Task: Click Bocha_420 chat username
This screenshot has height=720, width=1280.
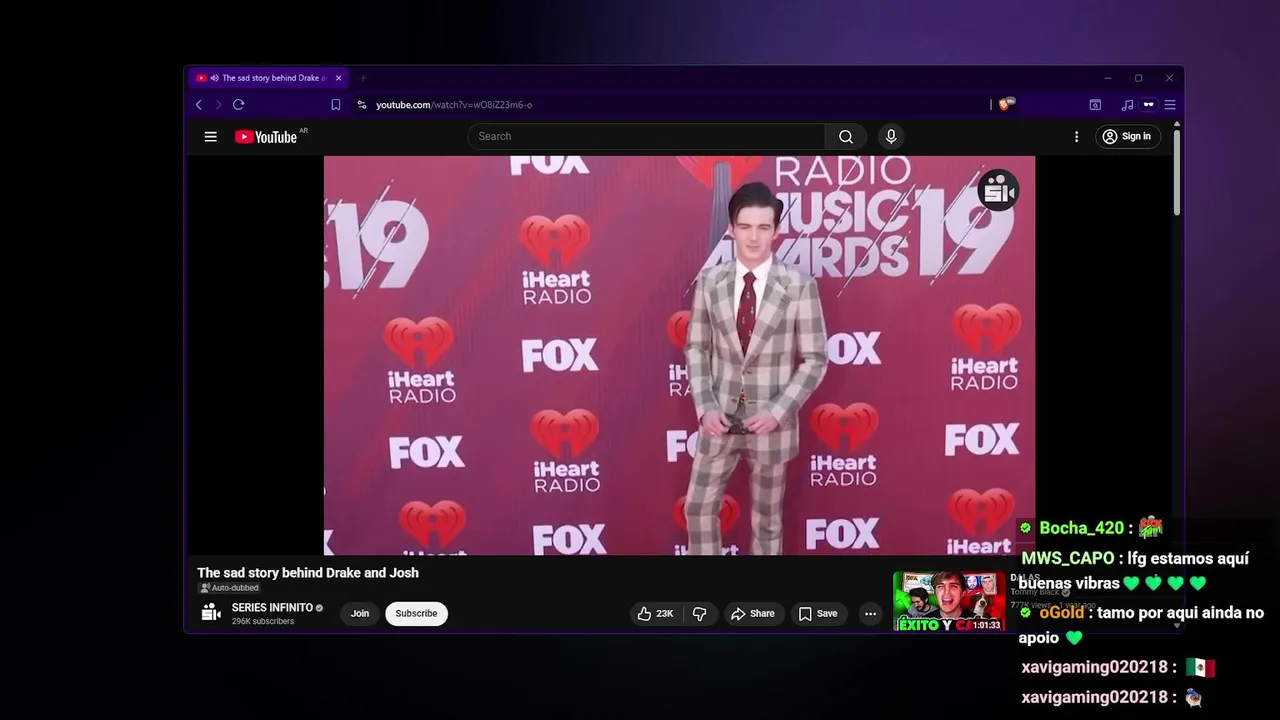Action: click(1081, 528)
